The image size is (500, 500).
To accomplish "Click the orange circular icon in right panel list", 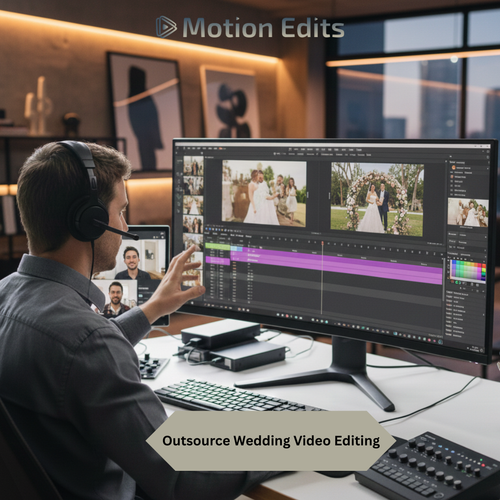I will pyautogui.click(x=453, y=168).
